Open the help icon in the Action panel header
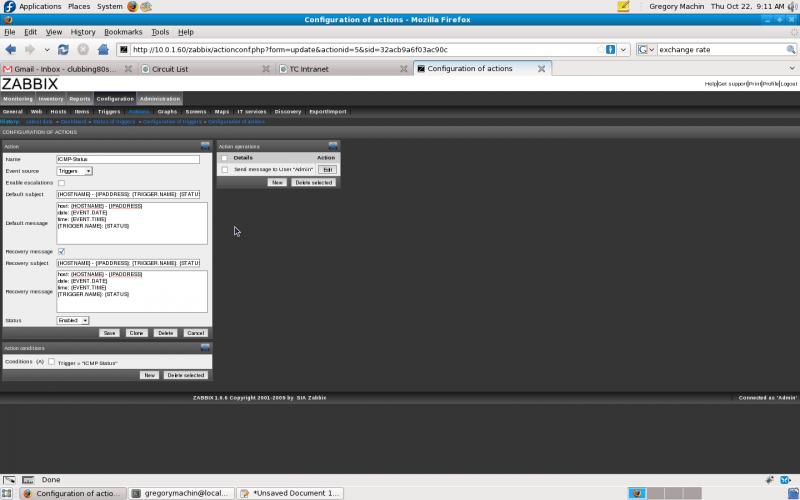This screenshot has height=500, width=800. (x=205, y=146)
